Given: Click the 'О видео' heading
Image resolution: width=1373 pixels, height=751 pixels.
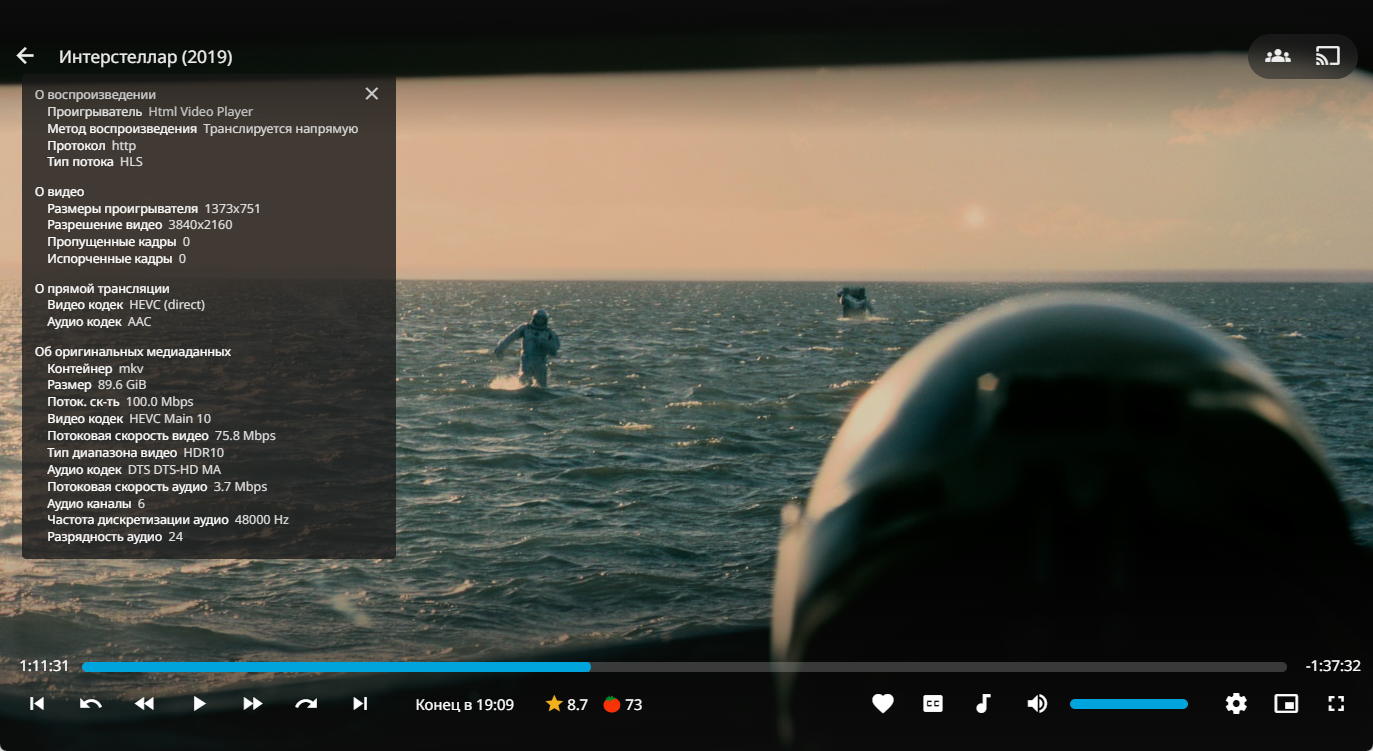Looking at the screenshot, I should click(x=60, y=192).
